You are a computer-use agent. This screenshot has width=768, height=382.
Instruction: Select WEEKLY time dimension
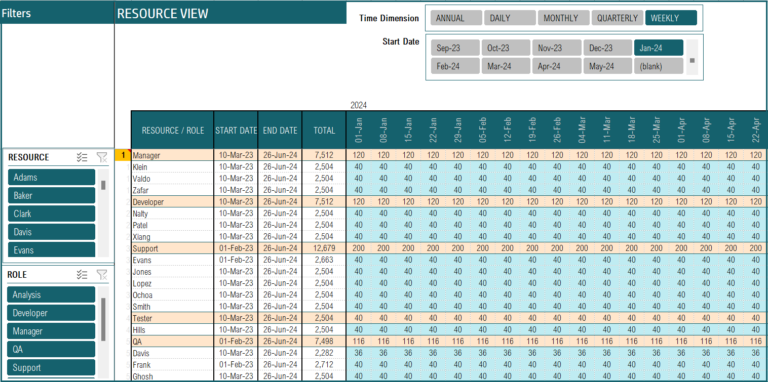671,18
